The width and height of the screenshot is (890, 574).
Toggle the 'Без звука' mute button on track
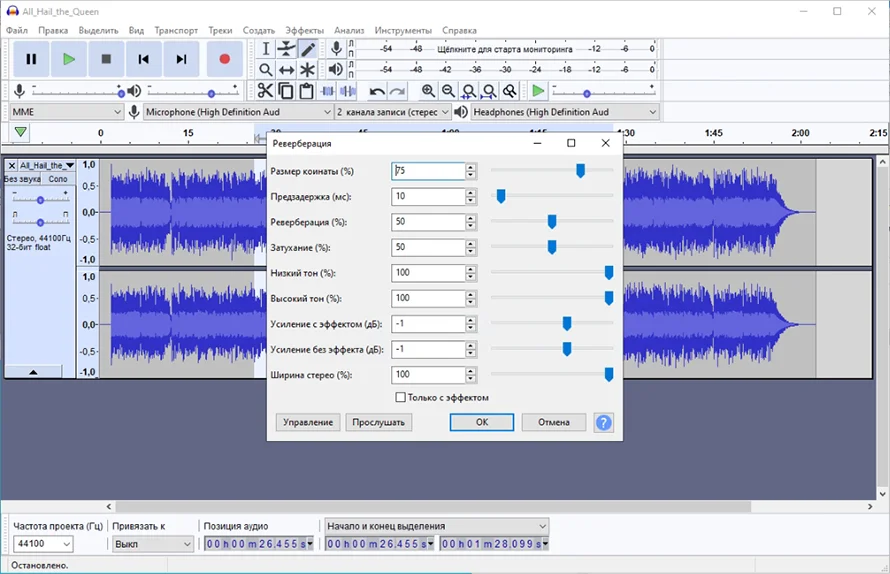click(x=22, y=179)
